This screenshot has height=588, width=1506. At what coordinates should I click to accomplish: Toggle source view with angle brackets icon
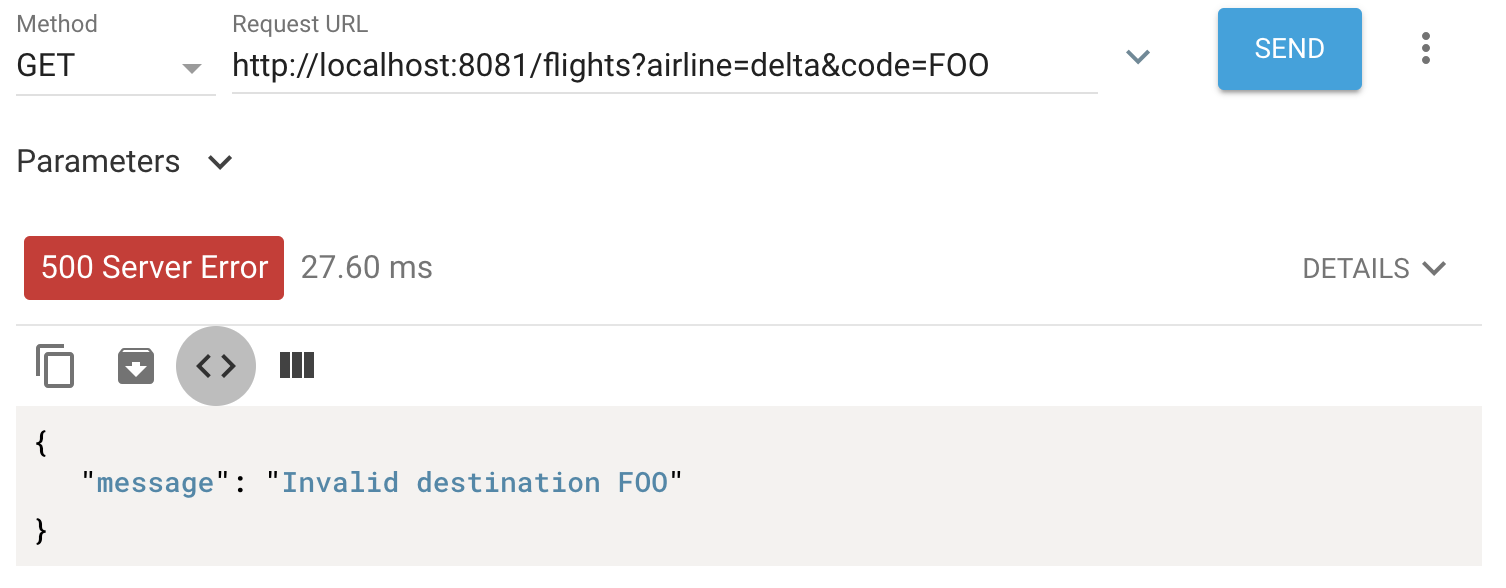click(216, 366)
